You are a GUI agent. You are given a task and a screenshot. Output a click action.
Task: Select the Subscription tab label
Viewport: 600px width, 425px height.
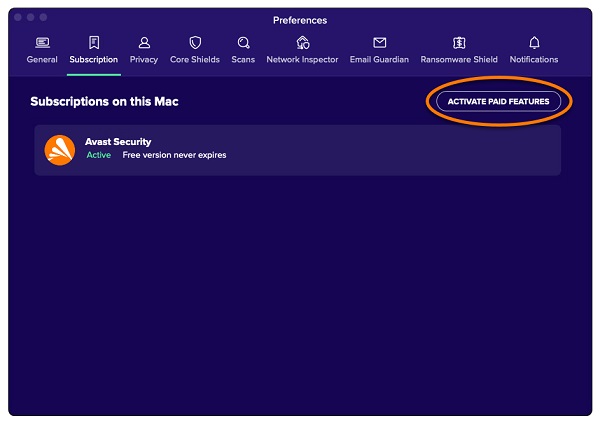[x=94, y=59]
